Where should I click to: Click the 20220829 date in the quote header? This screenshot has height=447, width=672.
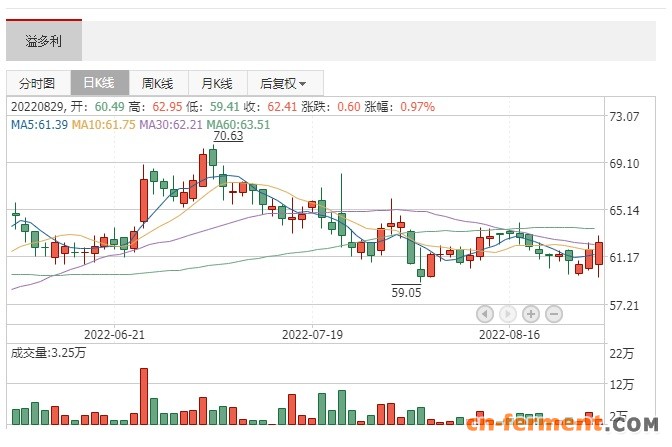[x=37, y=107]
